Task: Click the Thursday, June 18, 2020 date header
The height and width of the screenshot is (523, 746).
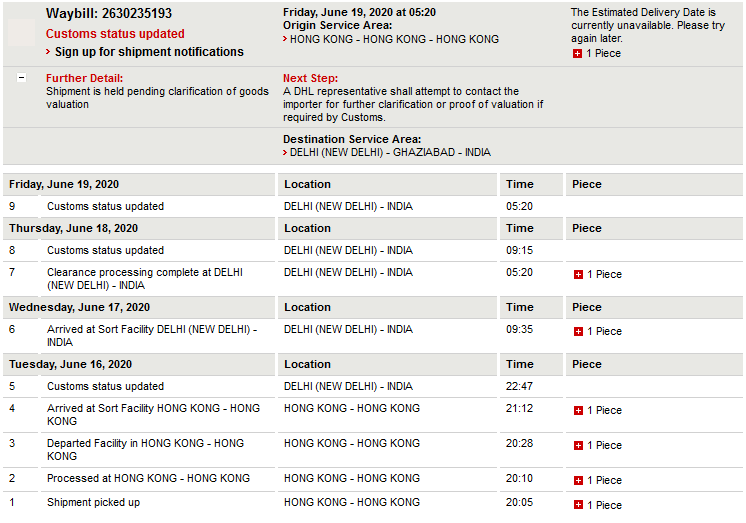Action: 73,228
